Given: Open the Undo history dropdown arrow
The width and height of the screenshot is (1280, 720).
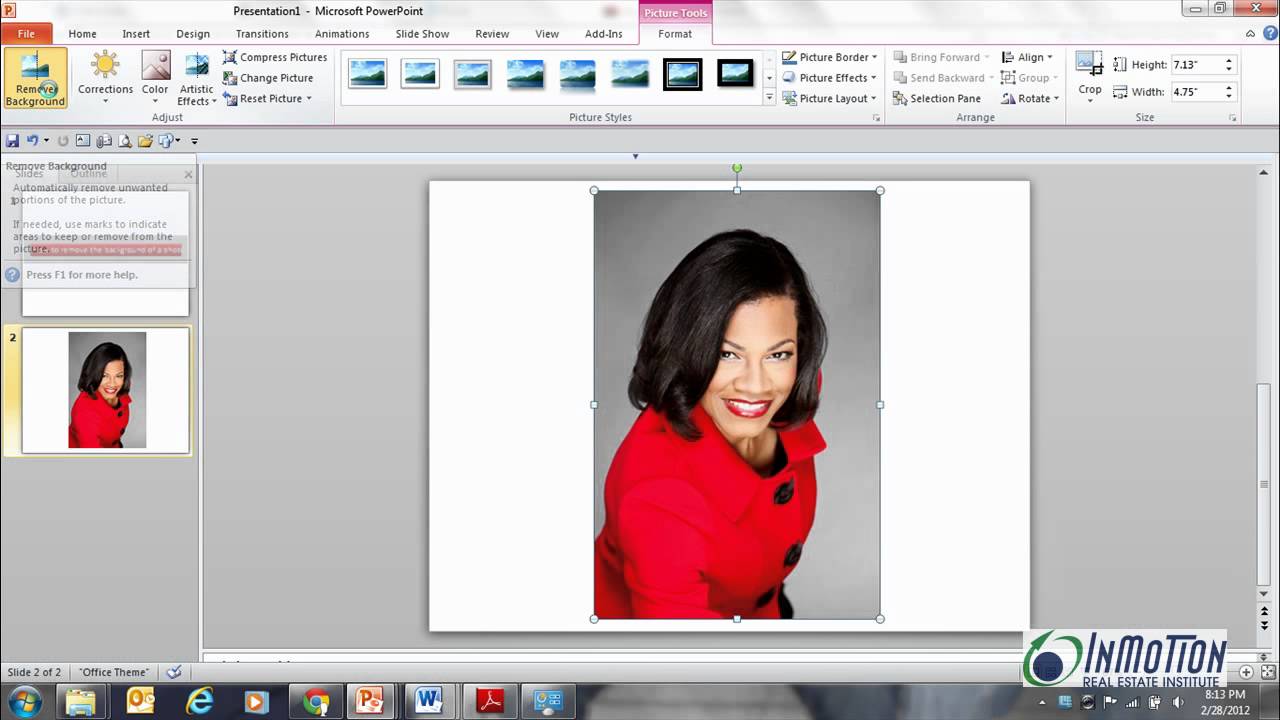Looking at the screenshot, I should click(46, 141).
